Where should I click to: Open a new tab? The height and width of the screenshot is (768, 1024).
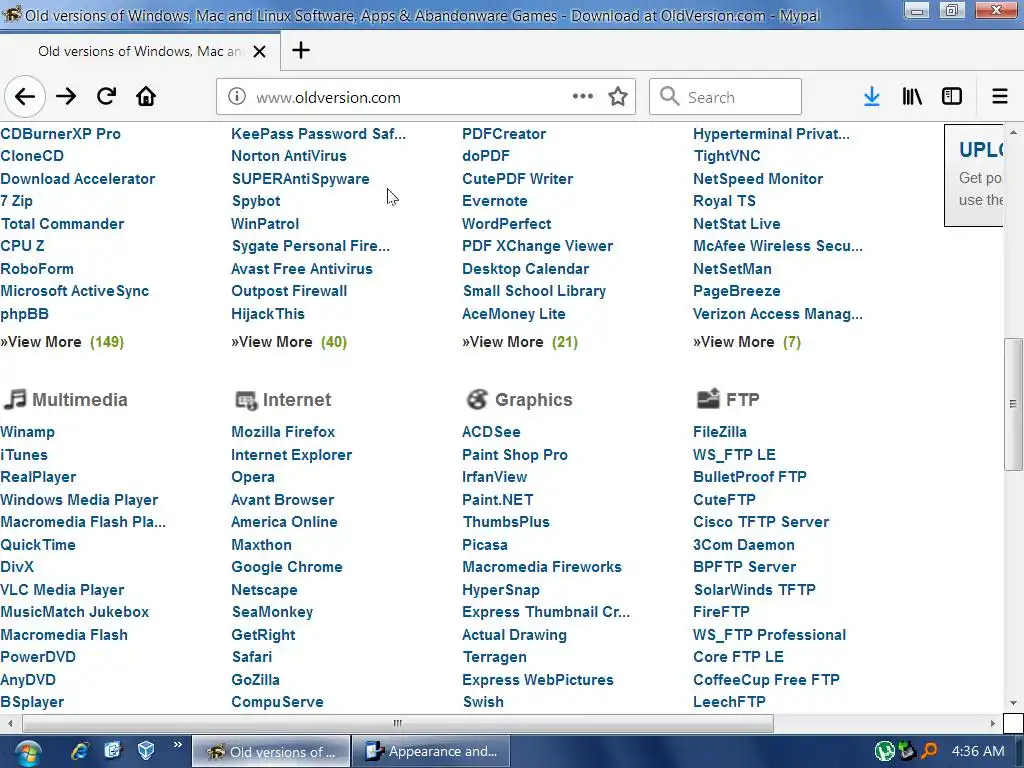tap(301, 50)
